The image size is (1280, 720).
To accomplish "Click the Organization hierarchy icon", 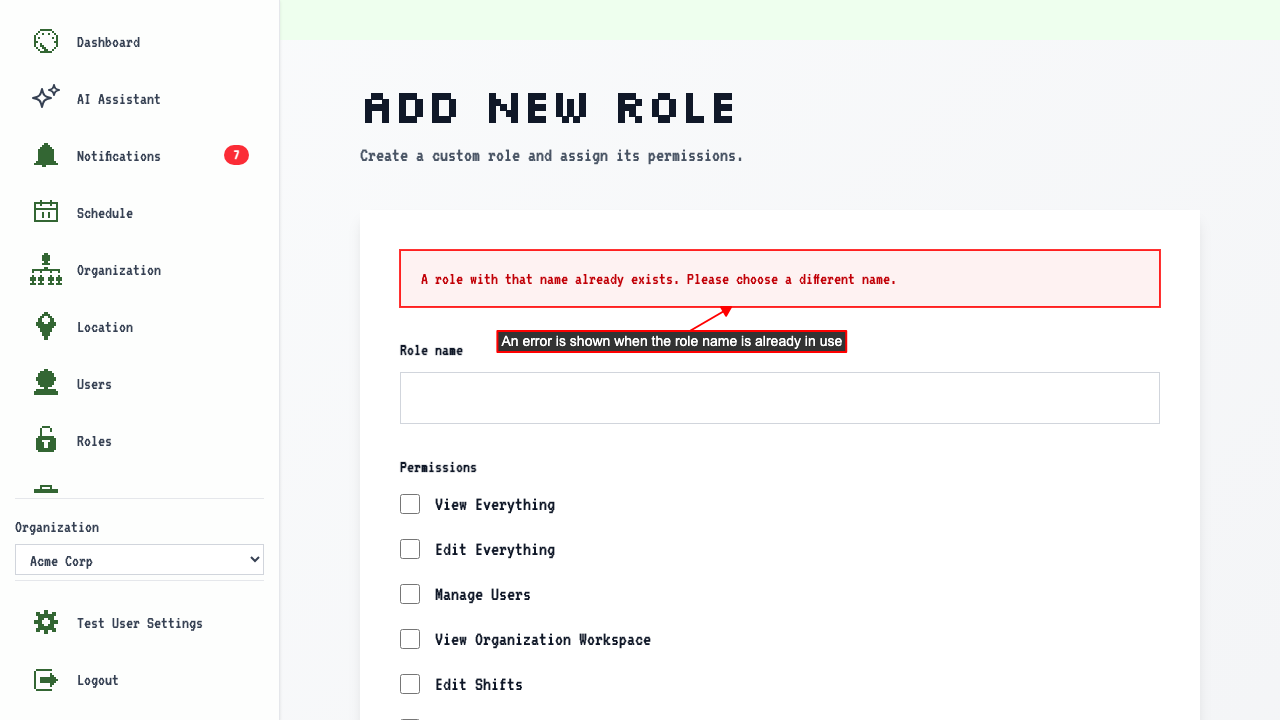I will (46, 269).
